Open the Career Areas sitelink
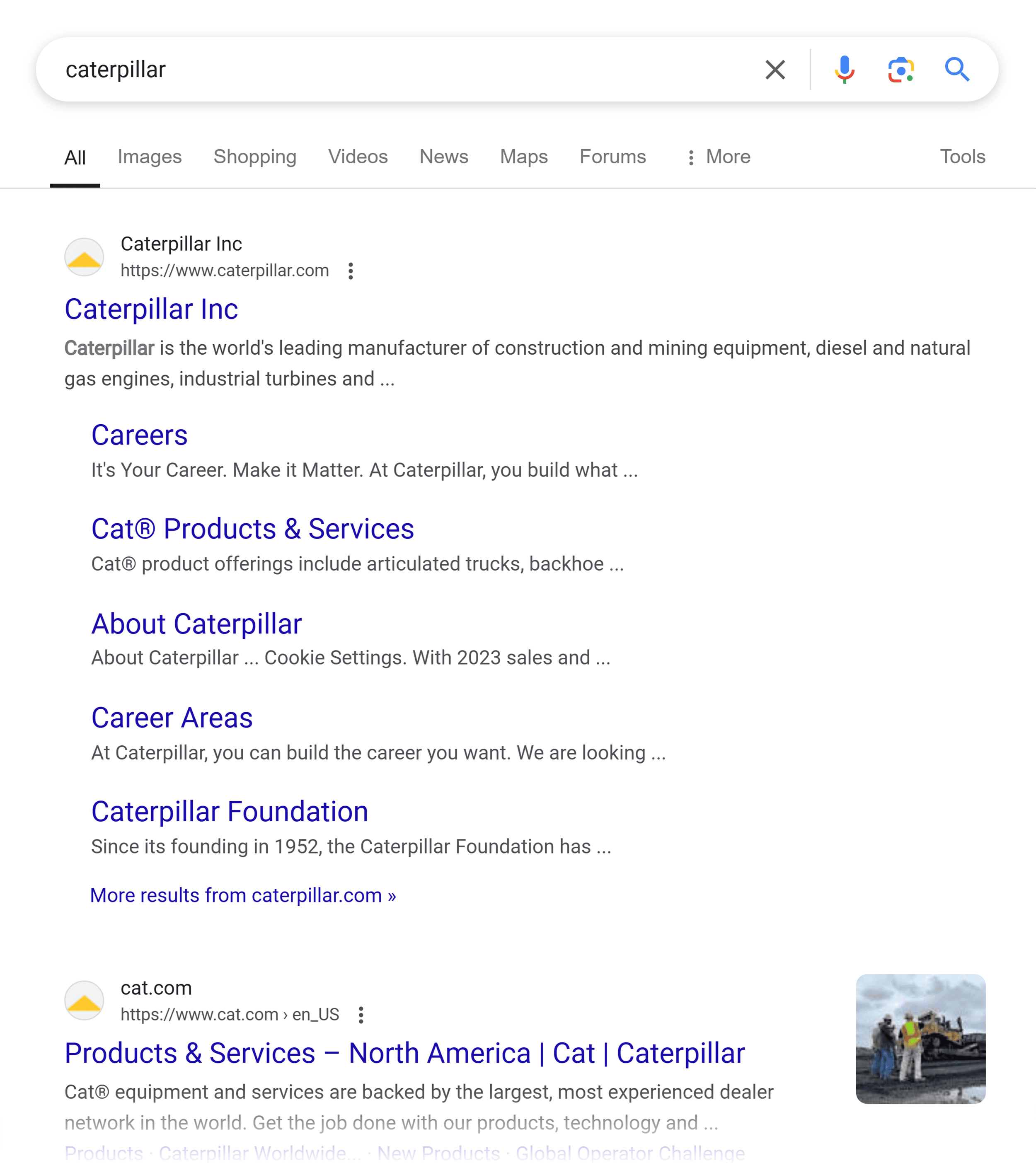This screenshot has width=1036, height=1163. (x=172, y=718)
